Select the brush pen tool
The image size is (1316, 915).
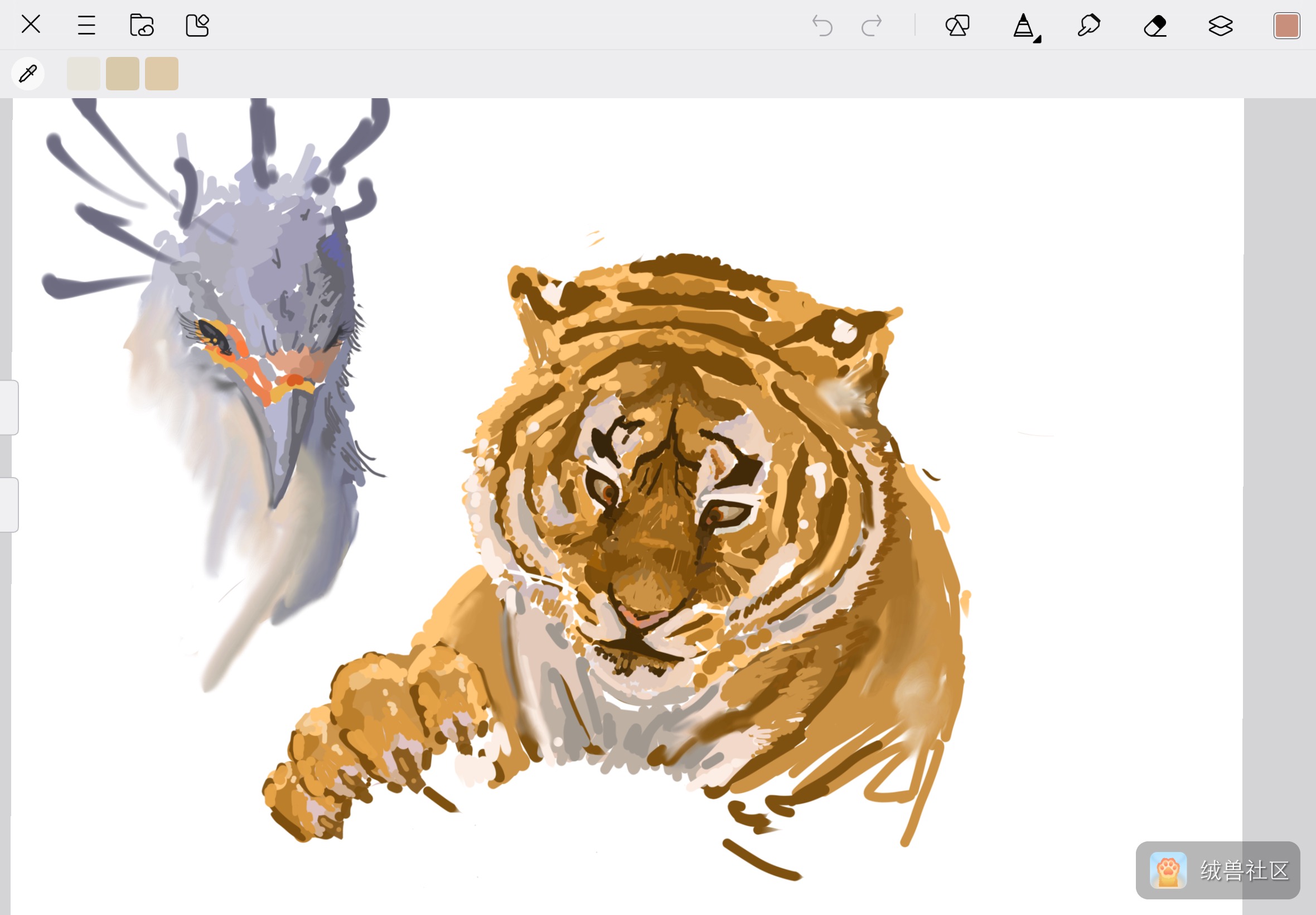tap(1023, 25)
